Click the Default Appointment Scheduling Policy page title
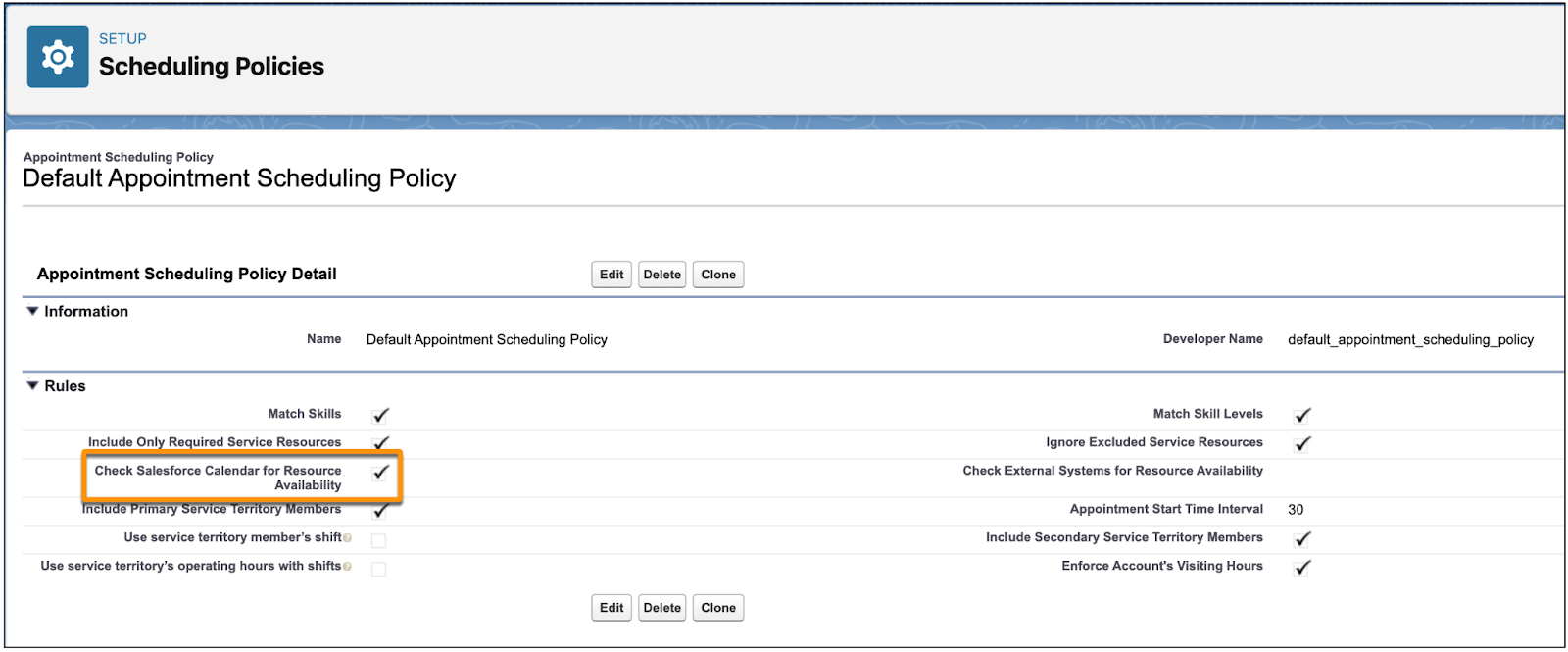1568x652 pixels. click(239, 178)
